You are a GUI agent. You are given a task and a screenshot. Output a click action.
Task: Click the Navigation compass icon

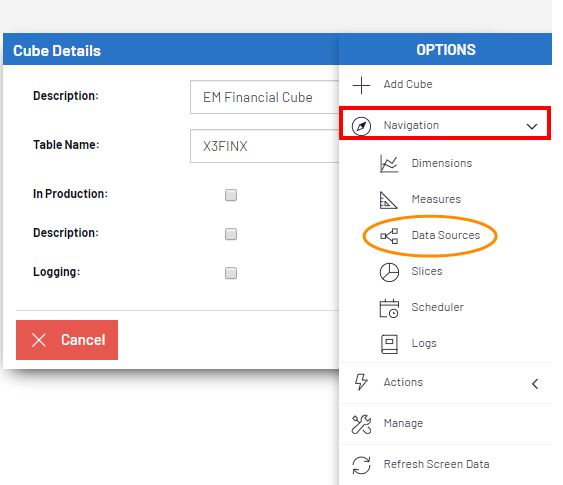(361, 126)
